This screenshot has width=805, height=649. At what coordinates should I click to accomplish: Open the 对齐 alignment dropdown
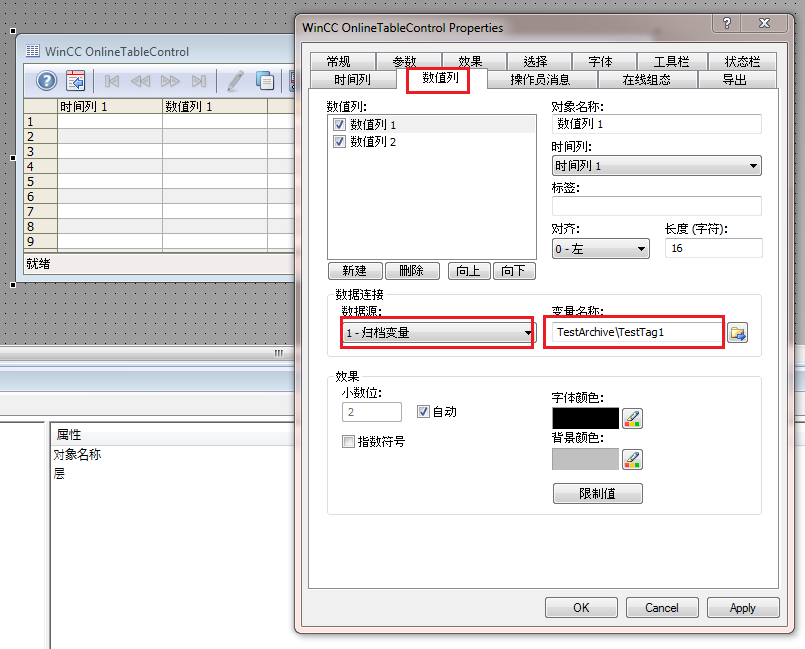click(600, 249)
